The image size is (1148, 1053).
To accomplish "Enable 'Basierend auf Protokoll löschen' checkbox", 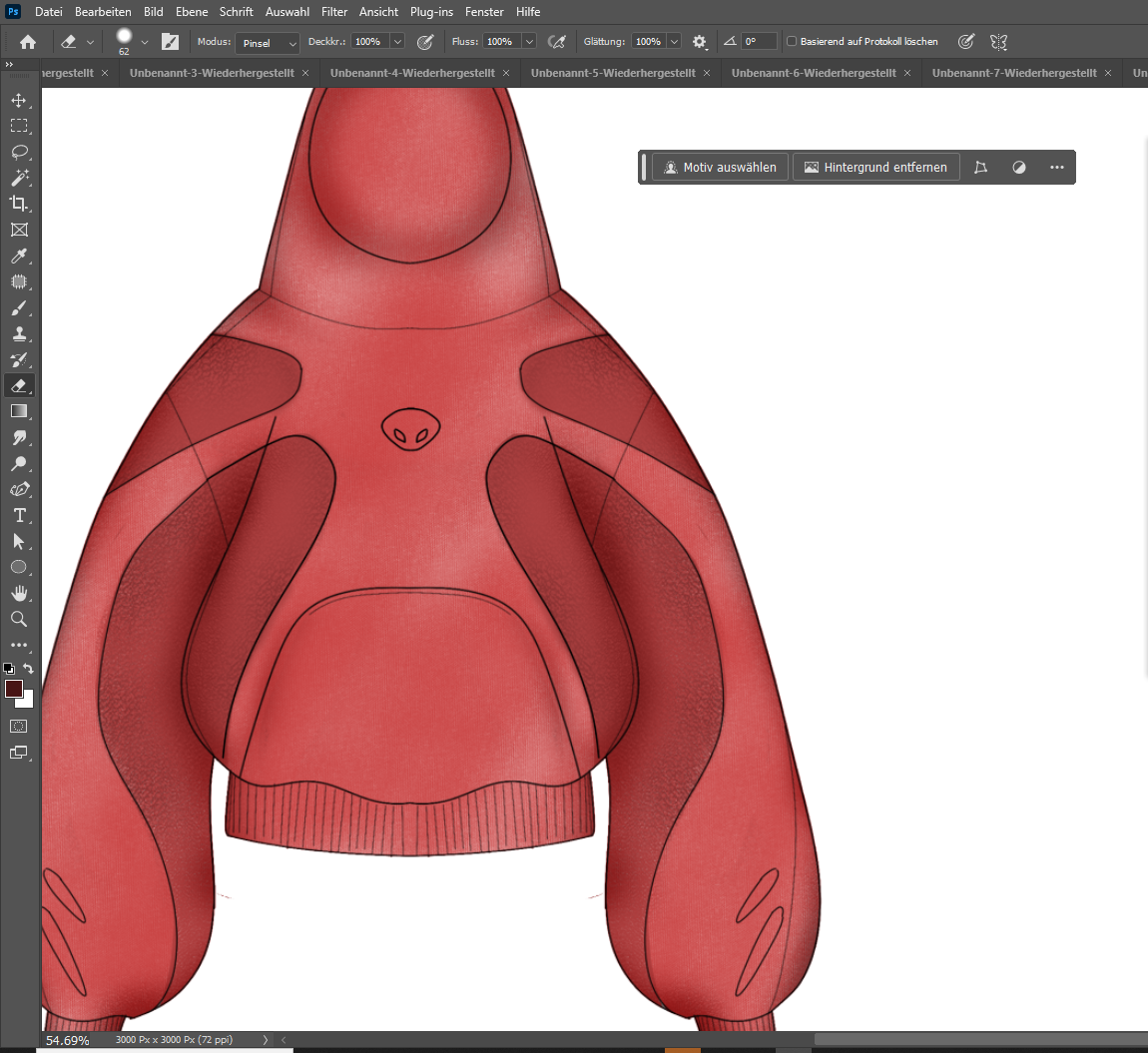I will pos(792,42).
